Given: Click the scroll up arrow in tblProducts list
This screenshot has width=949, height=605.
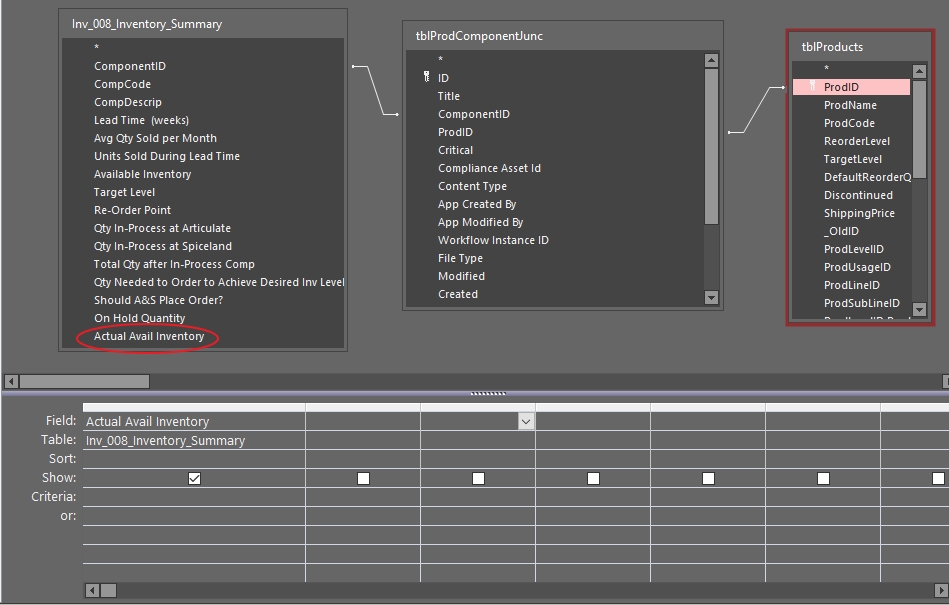Looking at the screenshot, I should [x=919, y=71].
